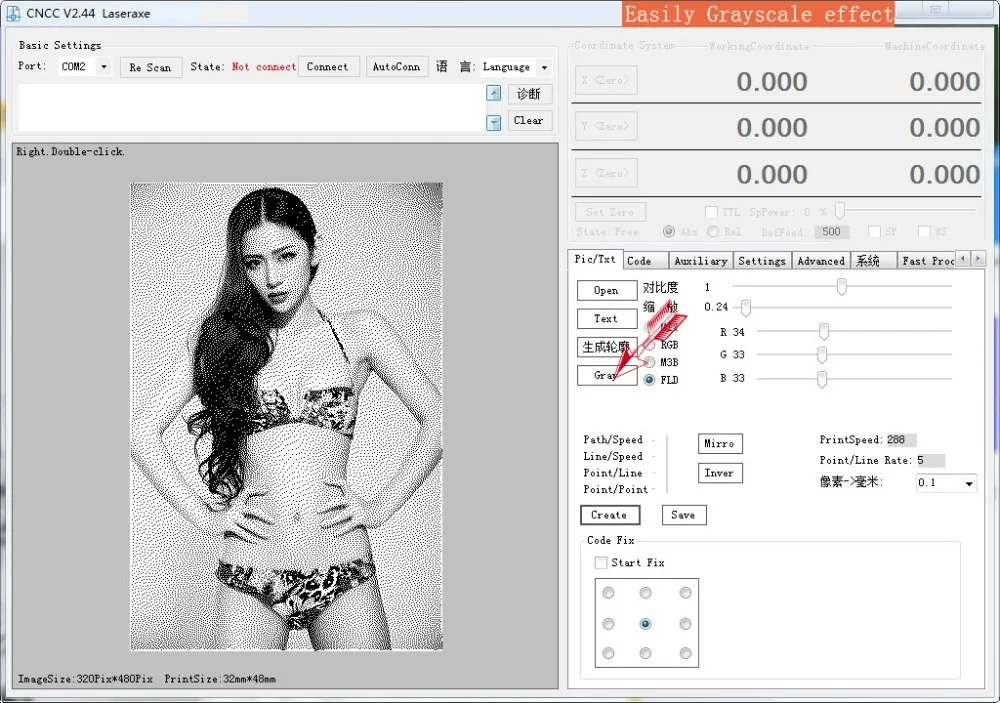The height and width of the screenshot is (703, 1000).
Task: Click the Mirro button
Action: coord(719,443)
